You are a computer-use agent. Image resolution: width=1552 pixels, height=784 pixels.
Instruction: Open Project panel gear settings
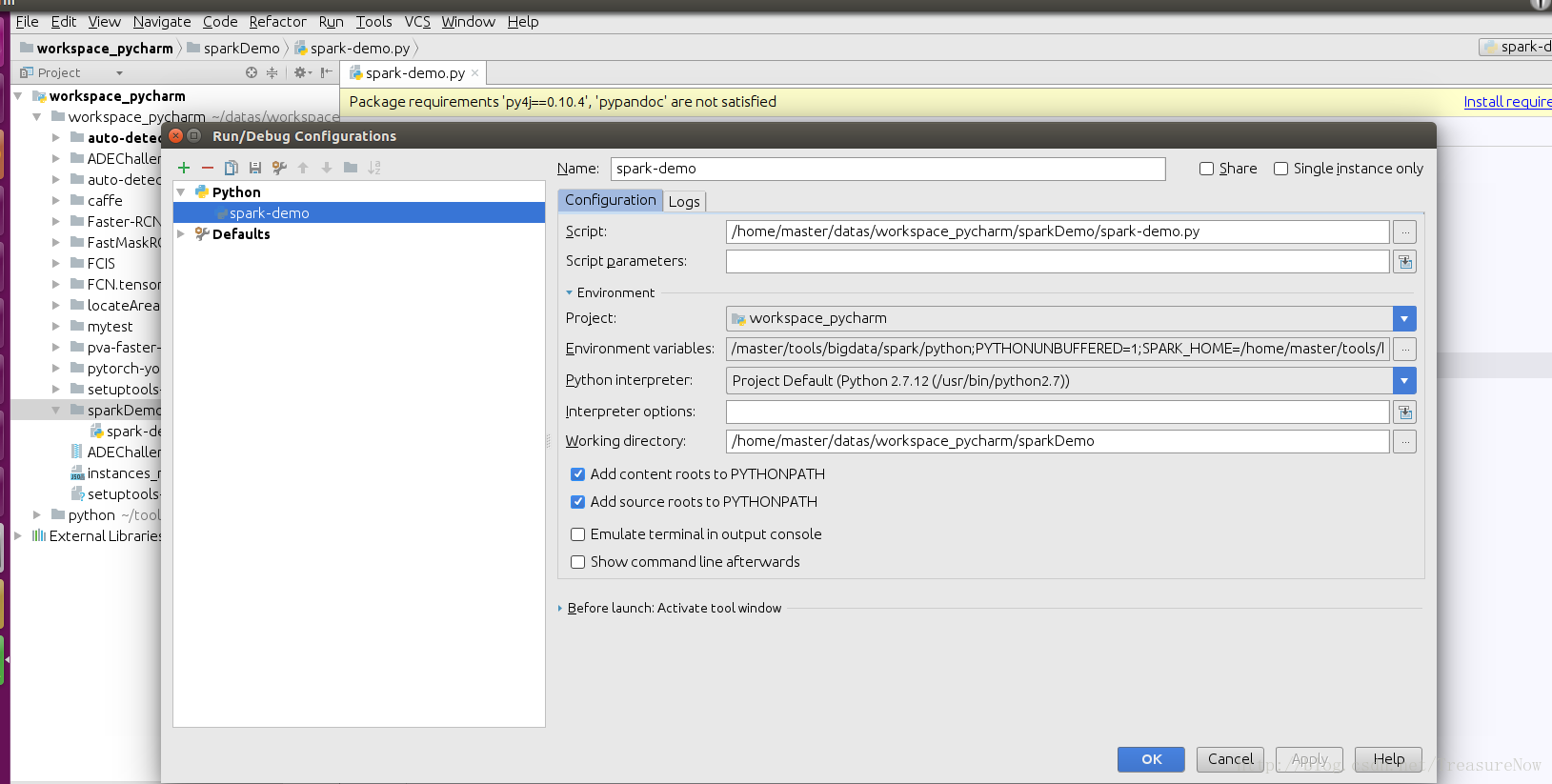(302, 72)
